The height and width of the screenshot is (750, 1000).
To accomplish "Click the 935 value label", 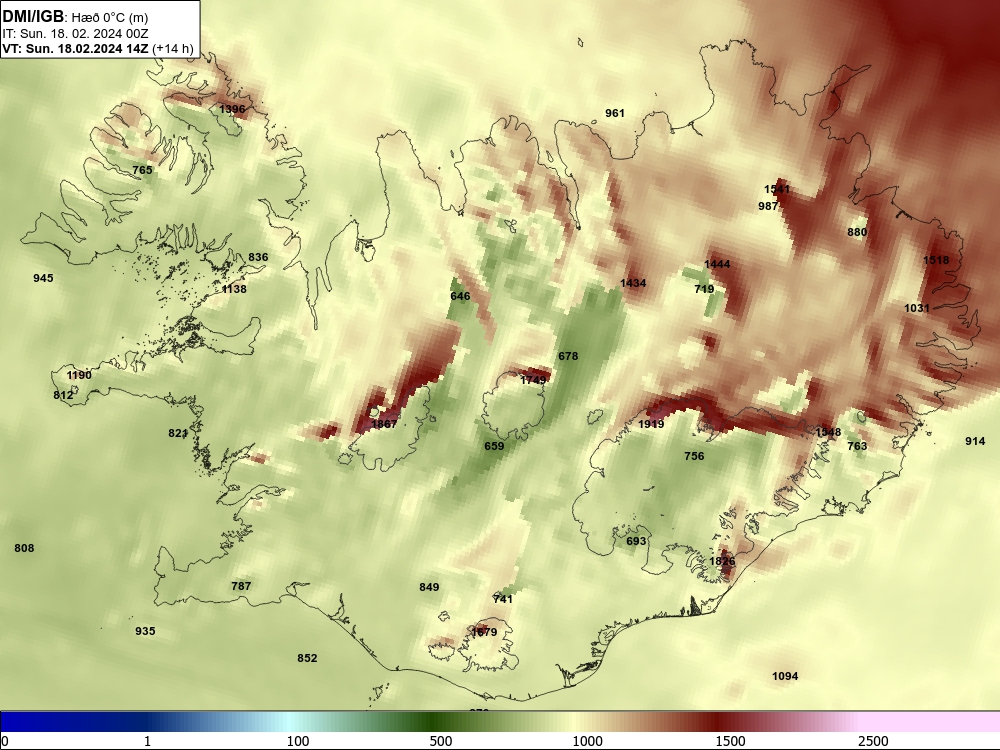I will [x=145, y=631].
